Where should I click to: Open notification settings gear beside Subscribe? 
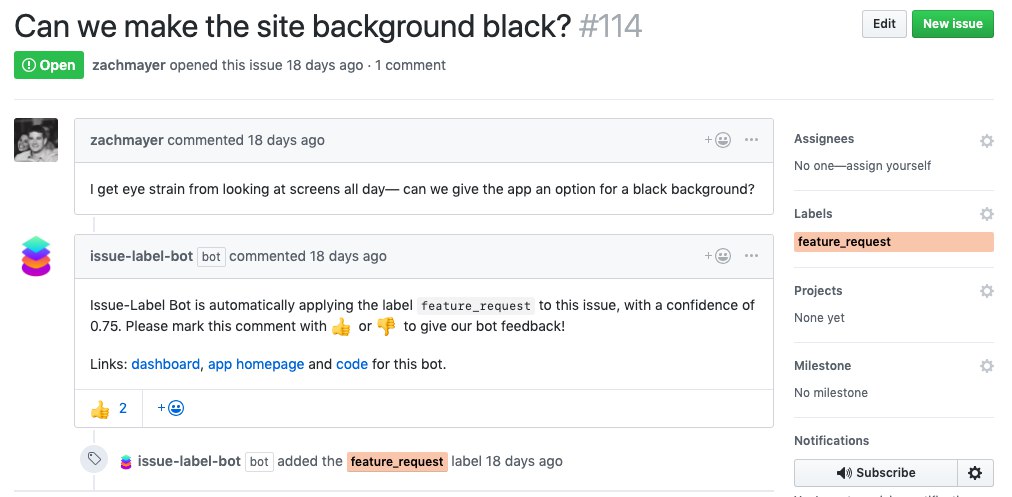[975, 473]
